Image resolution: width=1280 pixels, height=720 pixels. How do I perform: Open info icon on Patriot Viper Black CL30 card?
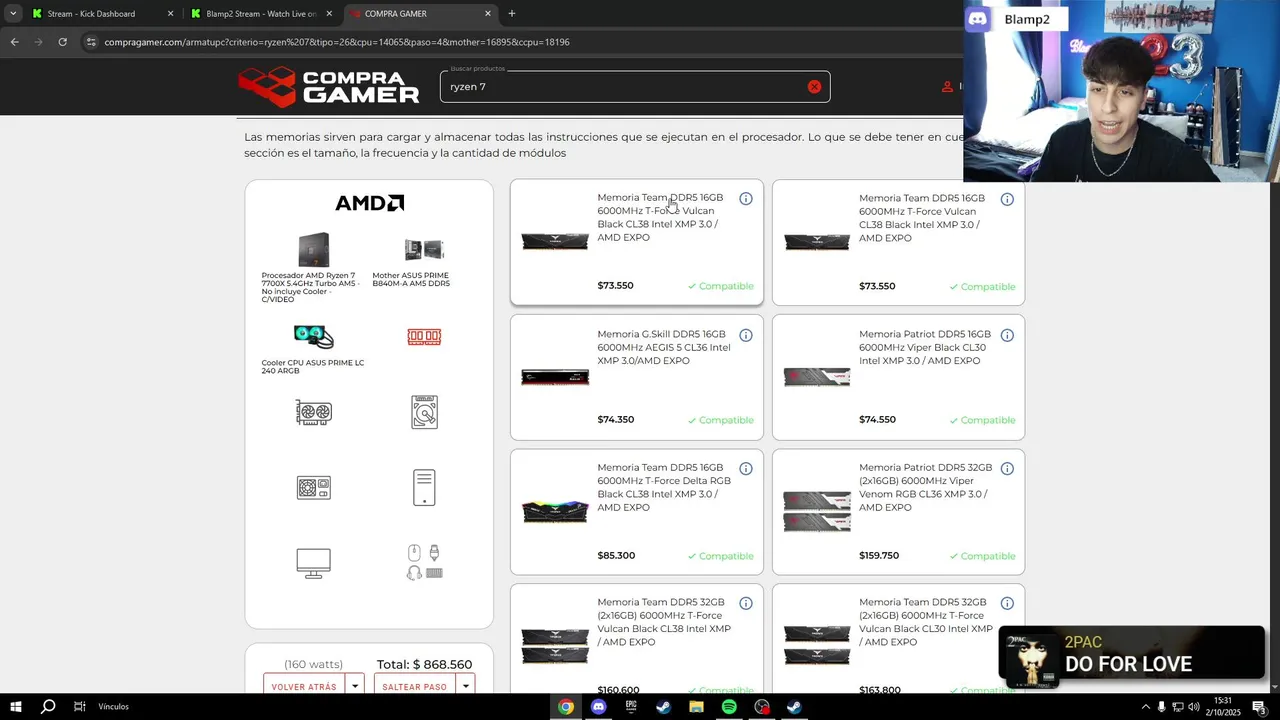1007,335
